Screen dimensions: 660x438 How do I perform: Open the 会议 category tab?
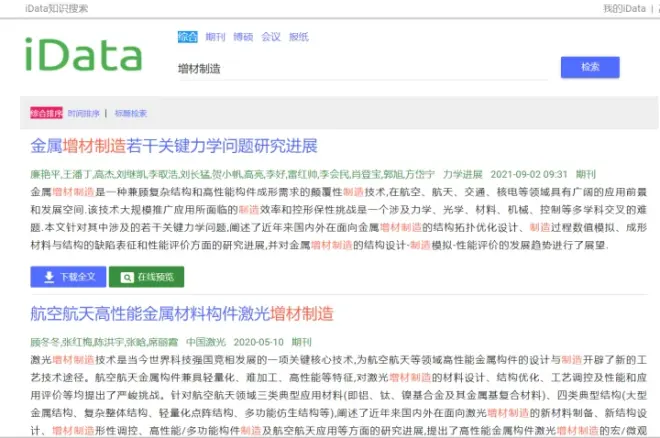(x=271, y=37)
